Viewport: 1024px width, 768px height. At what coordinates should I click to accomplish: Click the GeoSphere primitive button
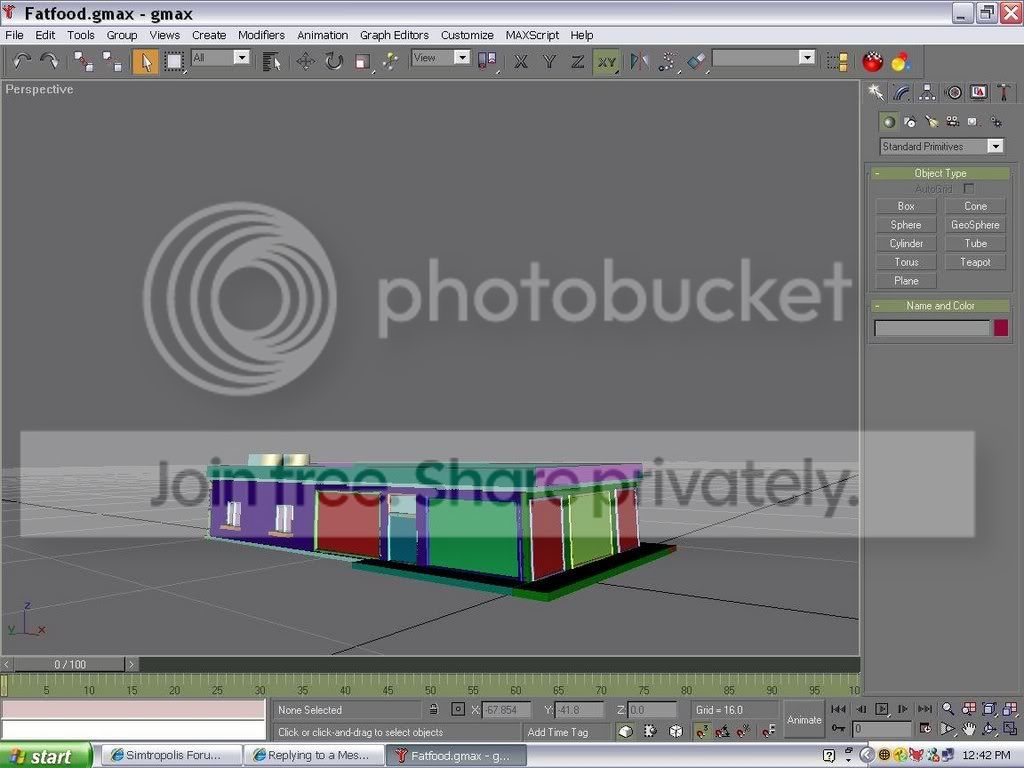(975, 225)
